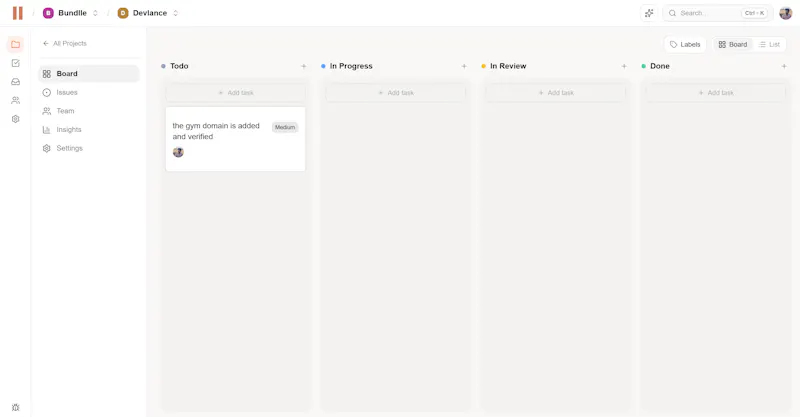Open the projects folder icon in left rail

click(x=15, y=44)
